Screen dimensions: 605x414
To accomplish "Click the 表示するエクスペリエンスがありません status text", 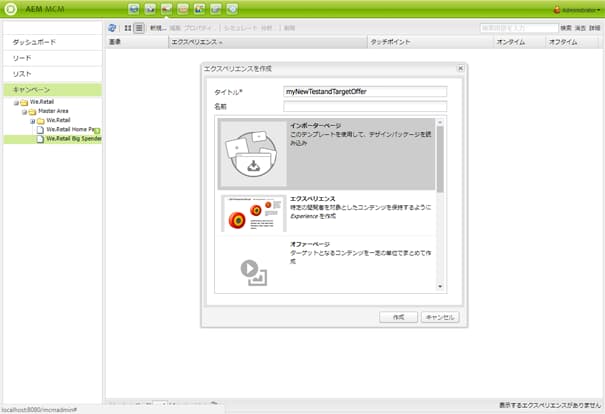I will pyautogui.click(x=550, y=405).
